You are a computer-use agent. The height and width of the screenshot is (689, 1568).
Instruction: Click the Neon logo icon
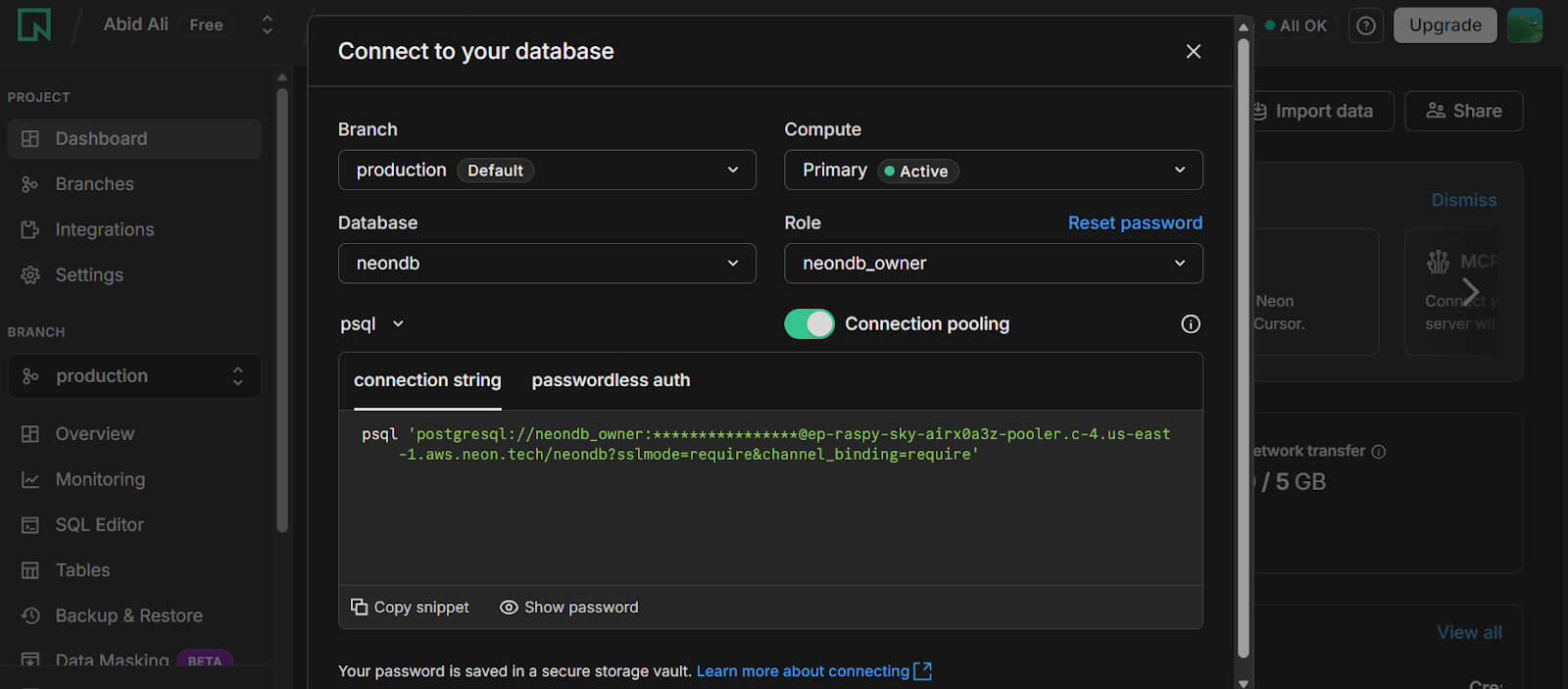coord(34,25)
